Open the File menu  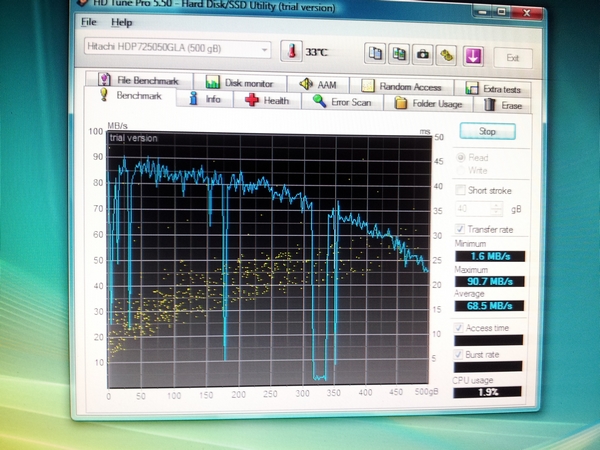pyautogui.click(x=88, y=22)
